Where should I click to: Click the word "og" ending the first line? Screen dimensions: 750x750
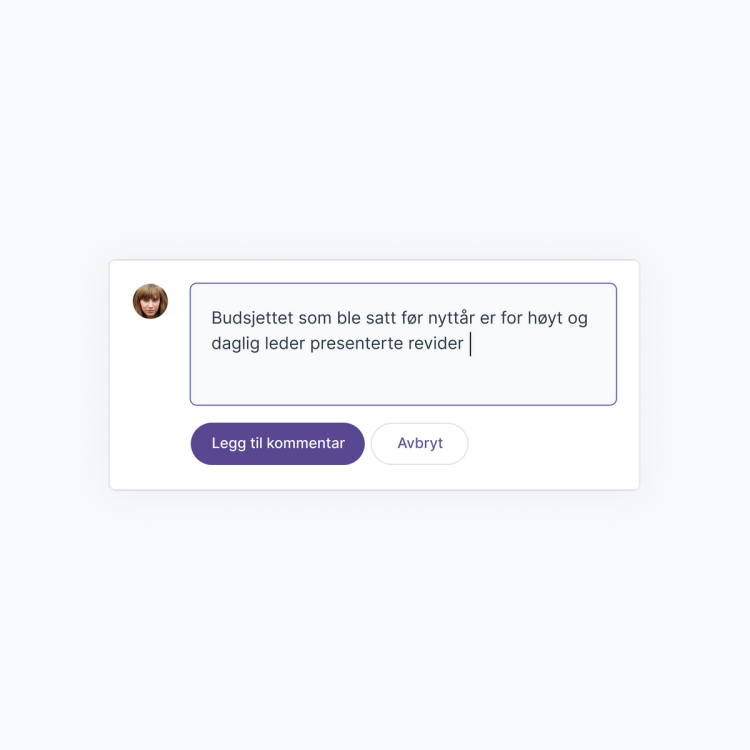(577, 319)
